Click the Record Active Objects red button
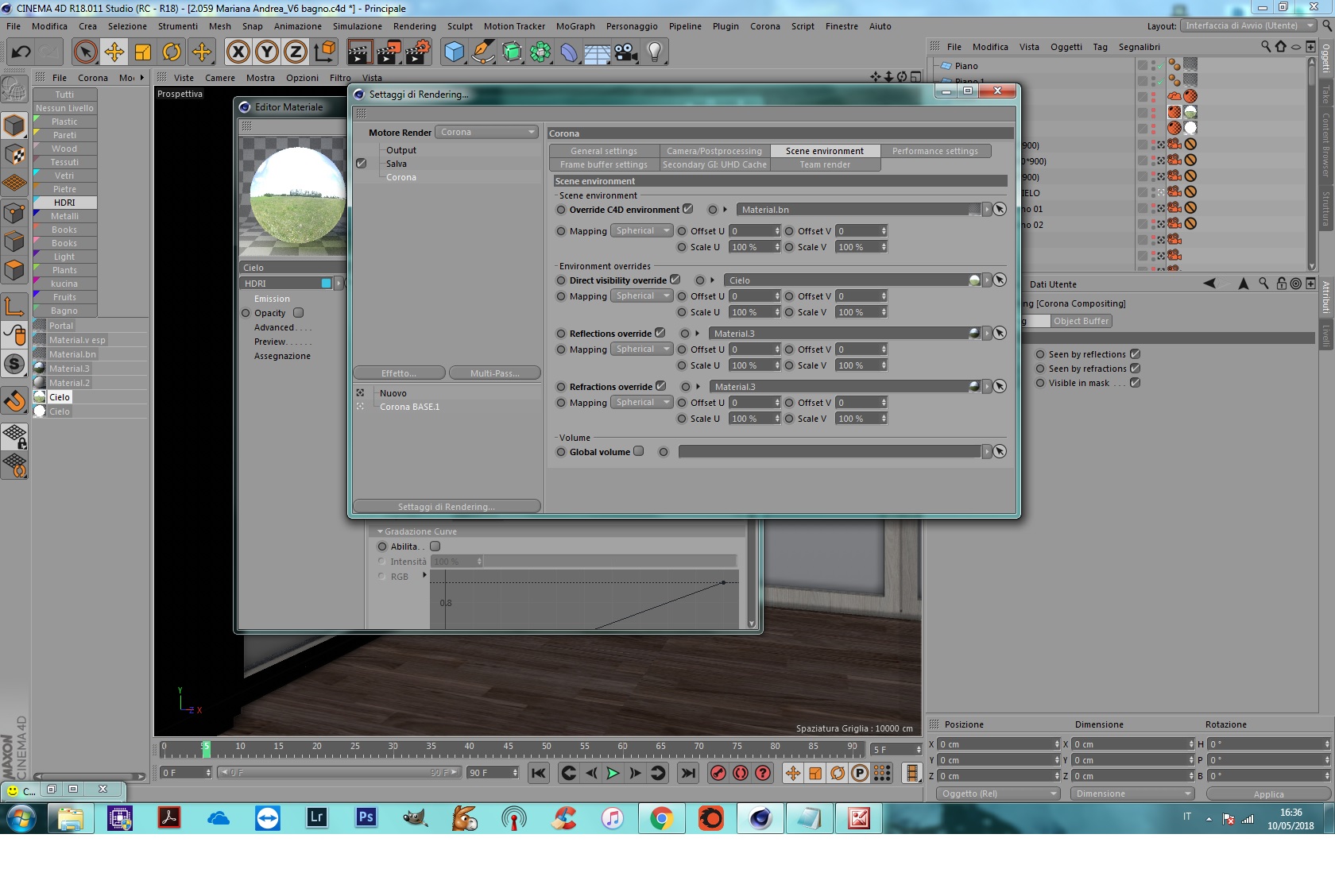This screenshot has width=1335, height=896. pyautogui.click(x=718, y=773)
